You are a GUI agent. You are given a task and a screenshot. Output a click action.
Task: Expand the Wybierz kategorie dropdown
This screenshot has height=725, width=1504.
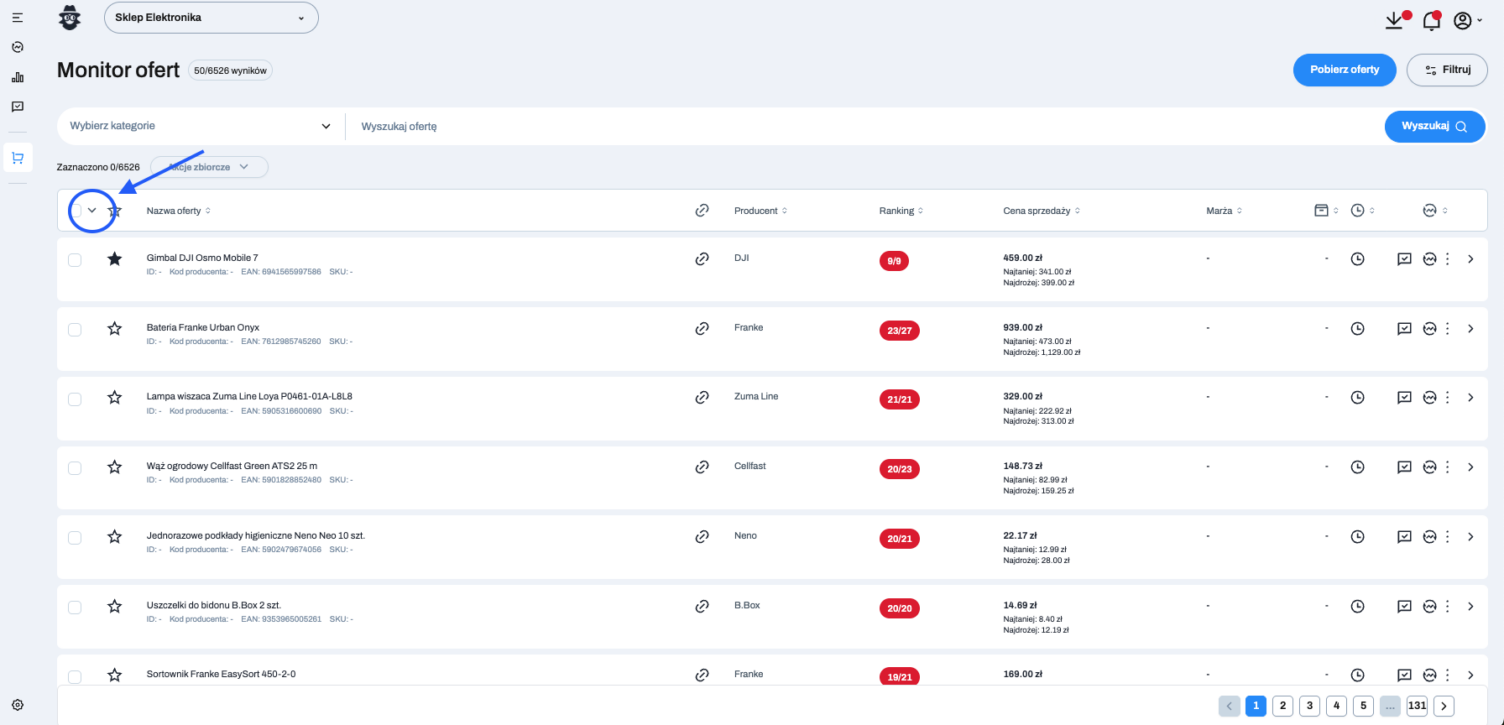(x=200, y=126)
